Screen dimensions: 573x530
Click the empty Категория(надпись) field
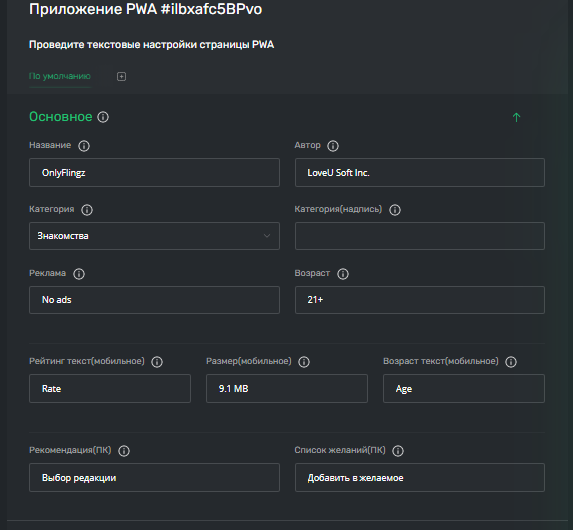[x=420, y=236]
